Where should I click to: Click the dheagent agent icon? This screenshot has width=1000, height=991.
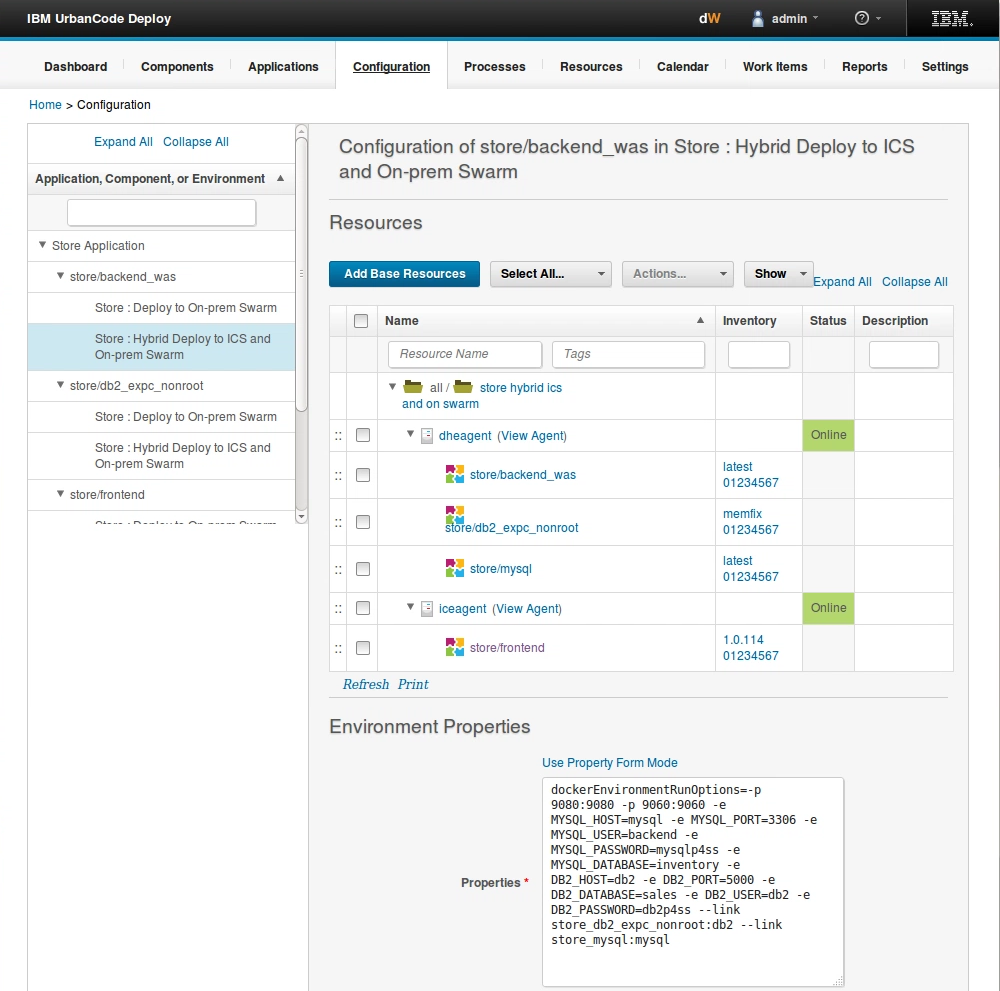(427, 436)
